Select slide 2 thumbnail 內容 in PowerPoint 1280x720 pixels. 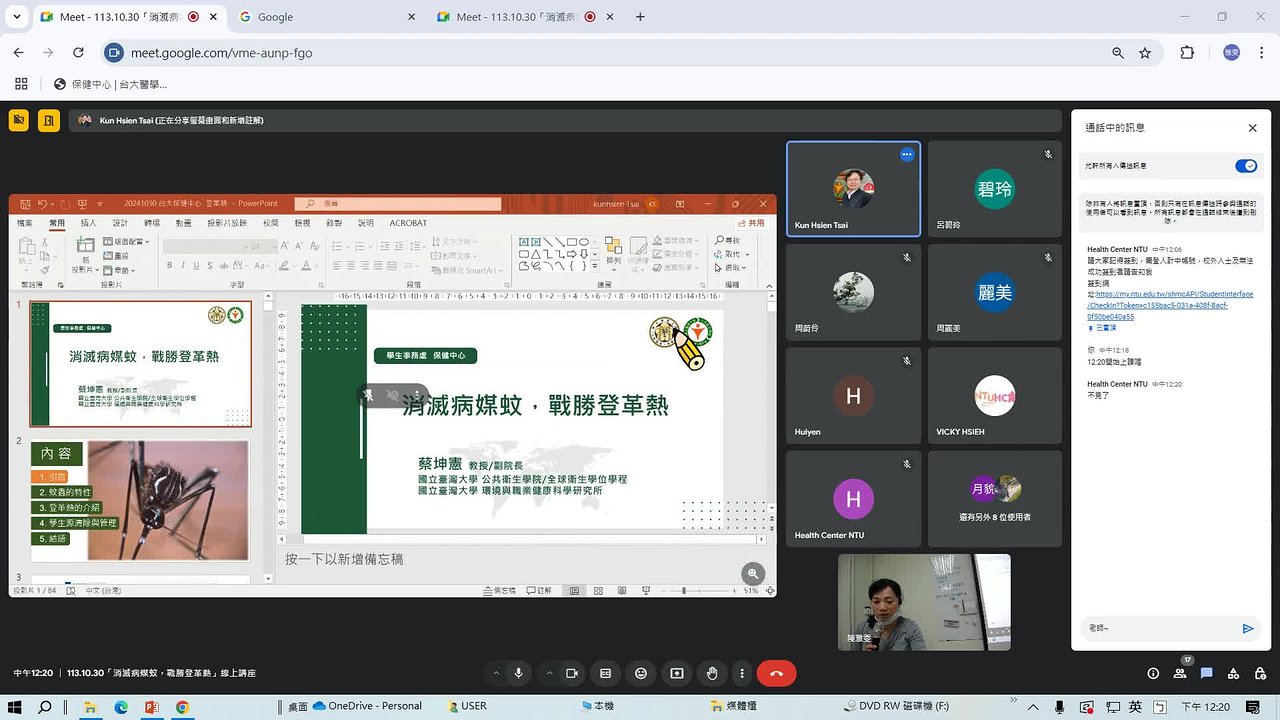140,500
